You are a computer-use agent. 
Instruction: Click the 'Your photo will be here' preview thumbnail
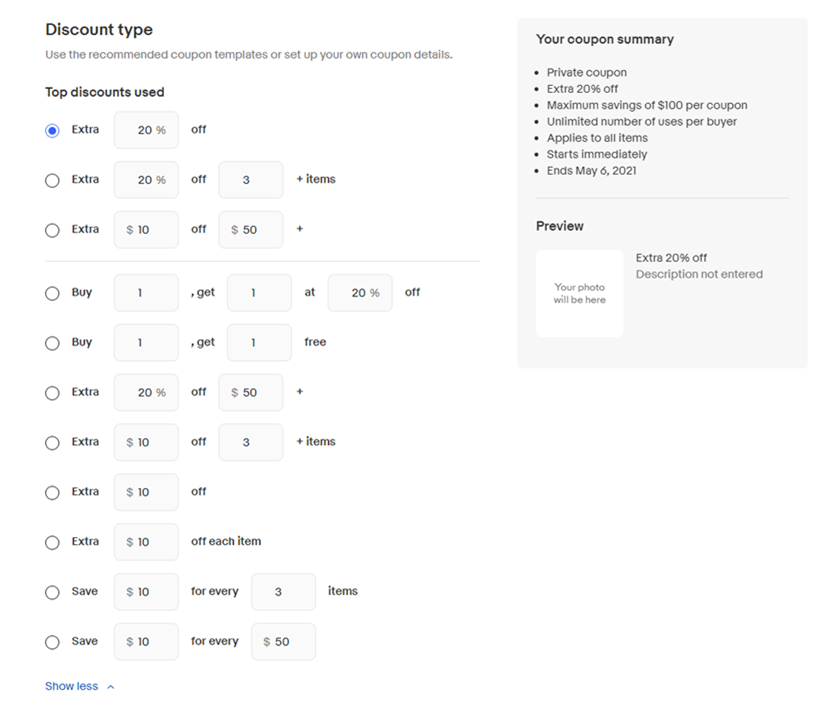(579, 293)
